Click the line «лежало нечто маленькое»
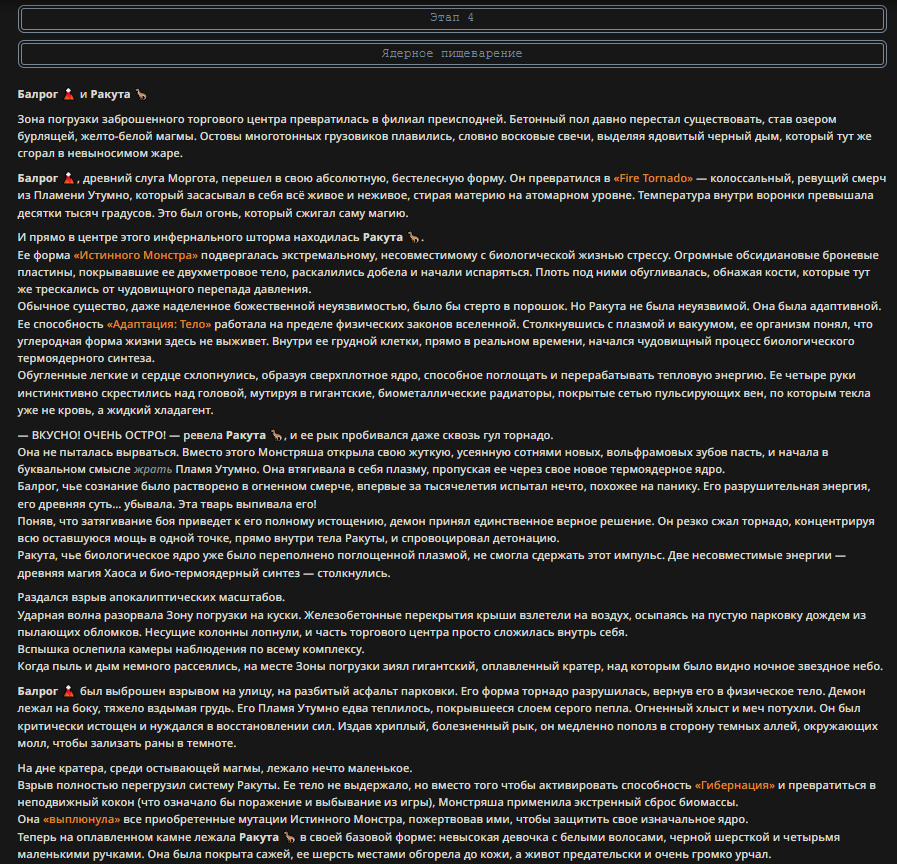The width and height of the screenshot is (897, 864). pyautogui.click(x=339, y=768)
